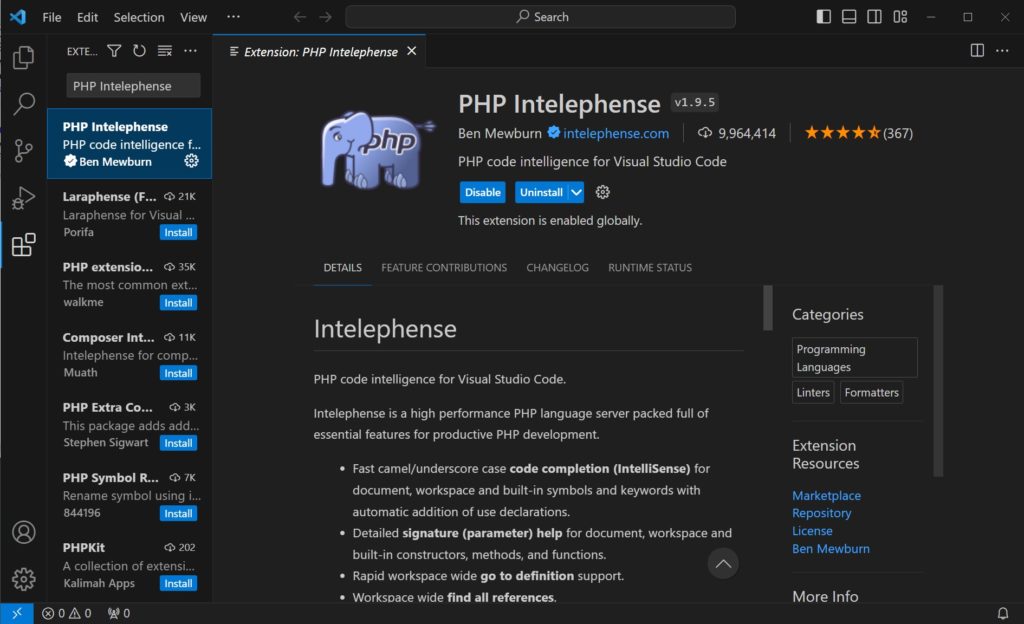Install the PHP Symbol Rename extension
The width and height of the screenshot is (1024, 624).
tap(178, 514)
